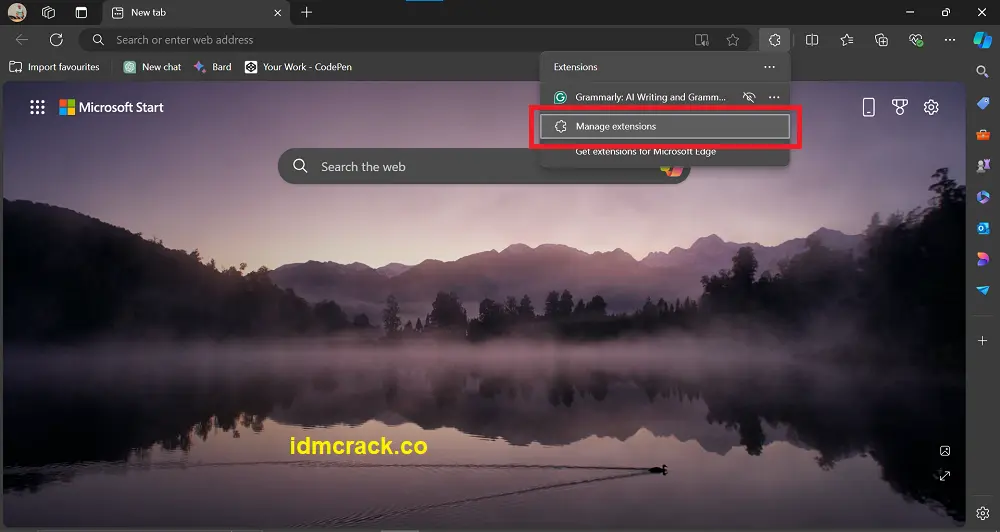Open sidebar Shopping tag icon

click(x=983, y=103)
